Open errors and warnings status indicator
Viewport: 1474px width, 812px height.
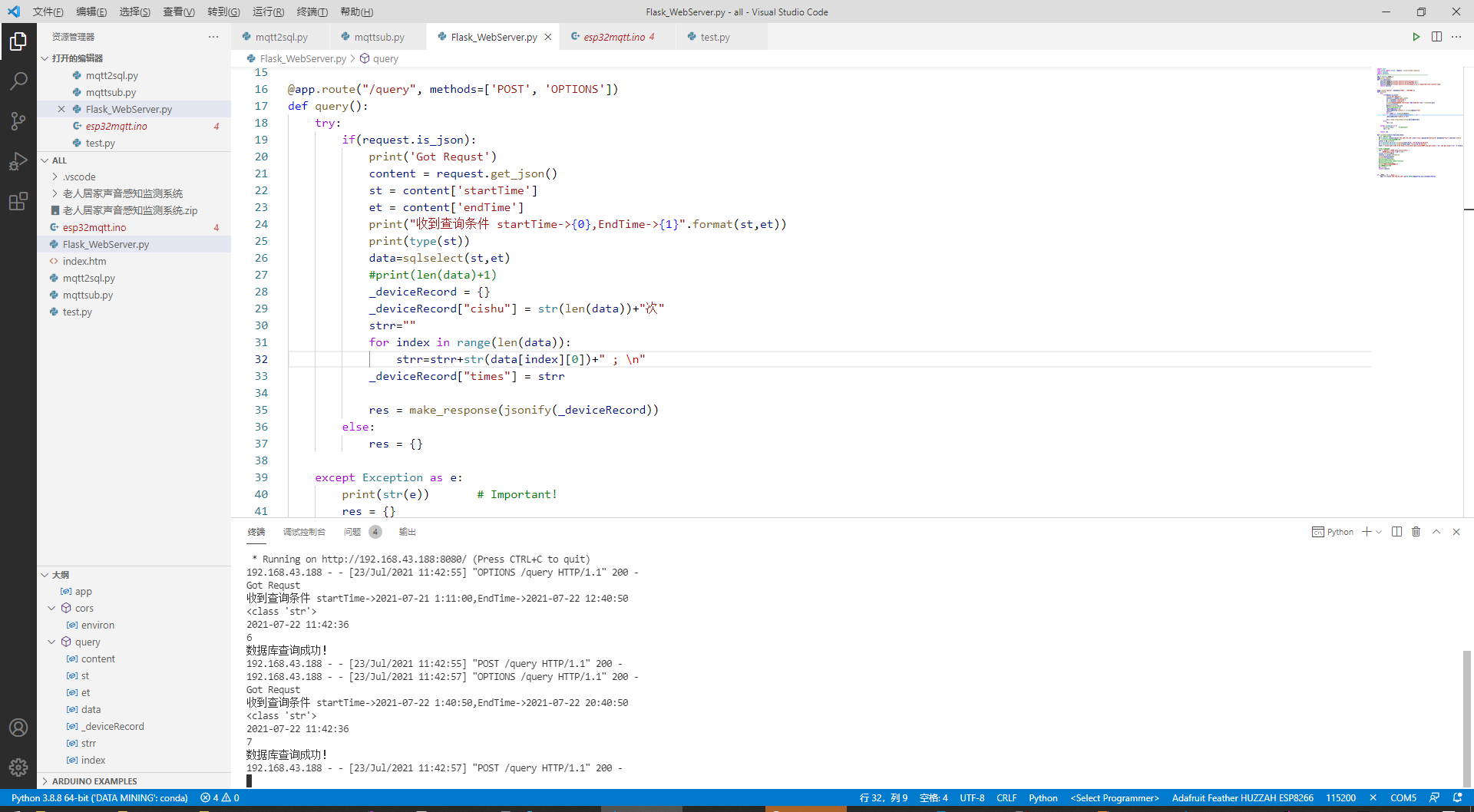pyautogui.click(x=220, y=798)
